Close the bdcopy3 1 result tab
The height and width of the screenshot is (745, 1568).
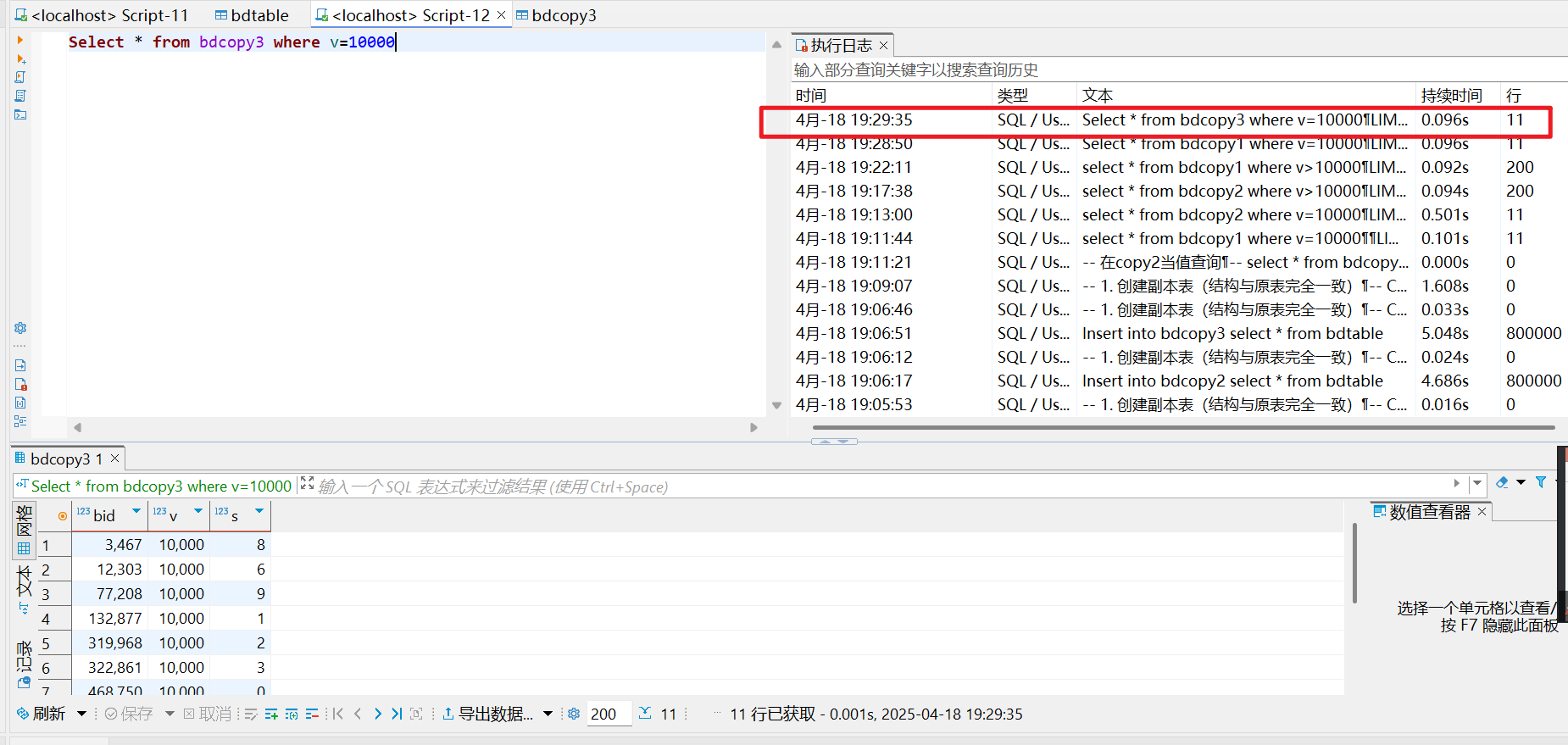coord(114,459)
